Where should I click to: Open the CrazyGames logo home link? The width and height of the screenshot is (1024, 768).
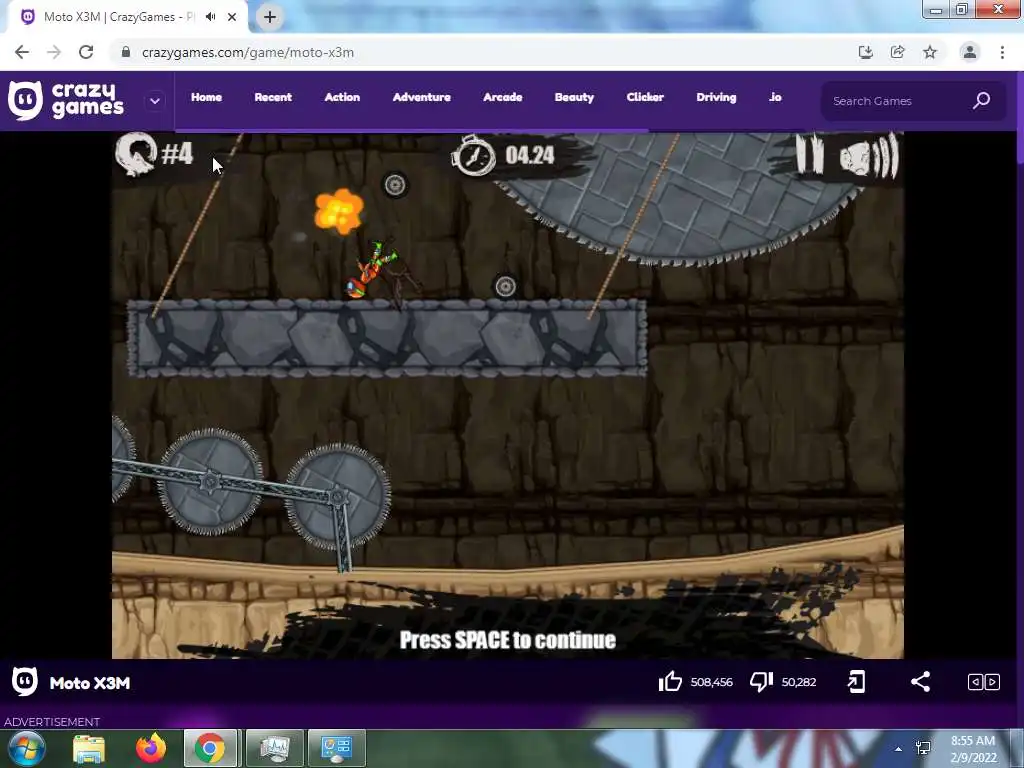coord(66,101)
